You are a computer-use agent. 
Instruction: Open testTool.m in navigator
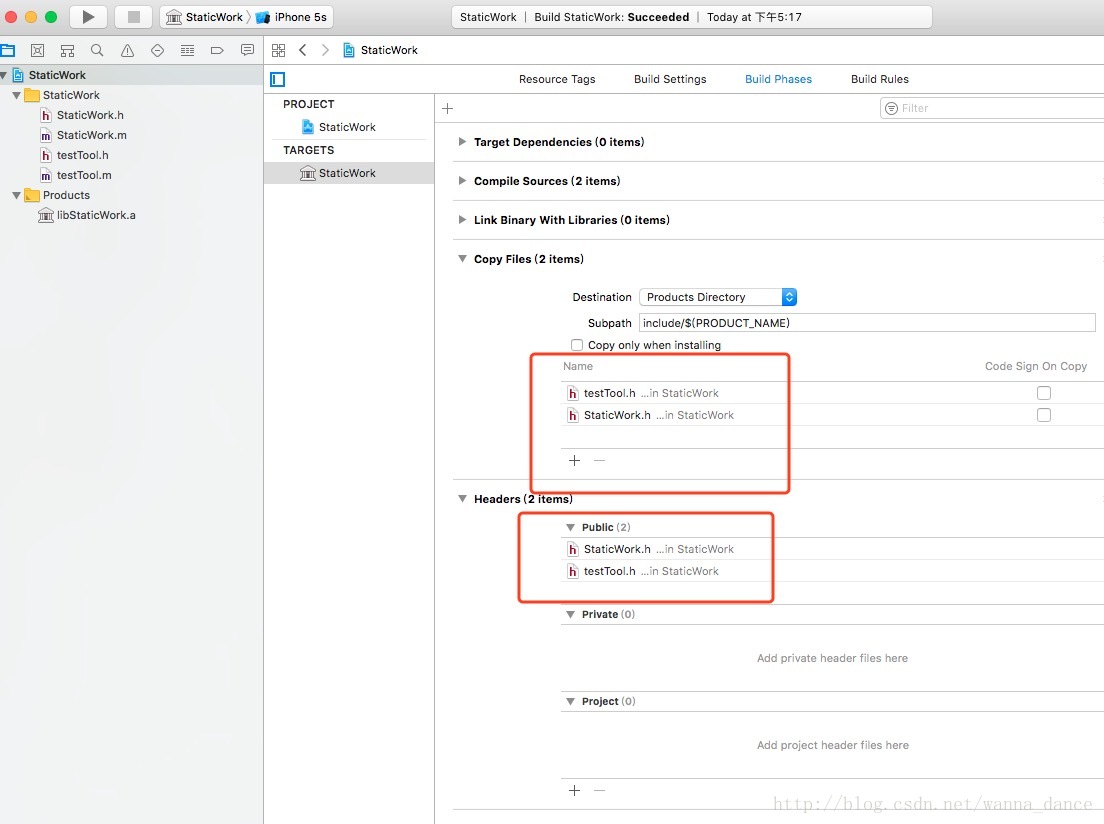pyautogui.click(x=84, y=175)
